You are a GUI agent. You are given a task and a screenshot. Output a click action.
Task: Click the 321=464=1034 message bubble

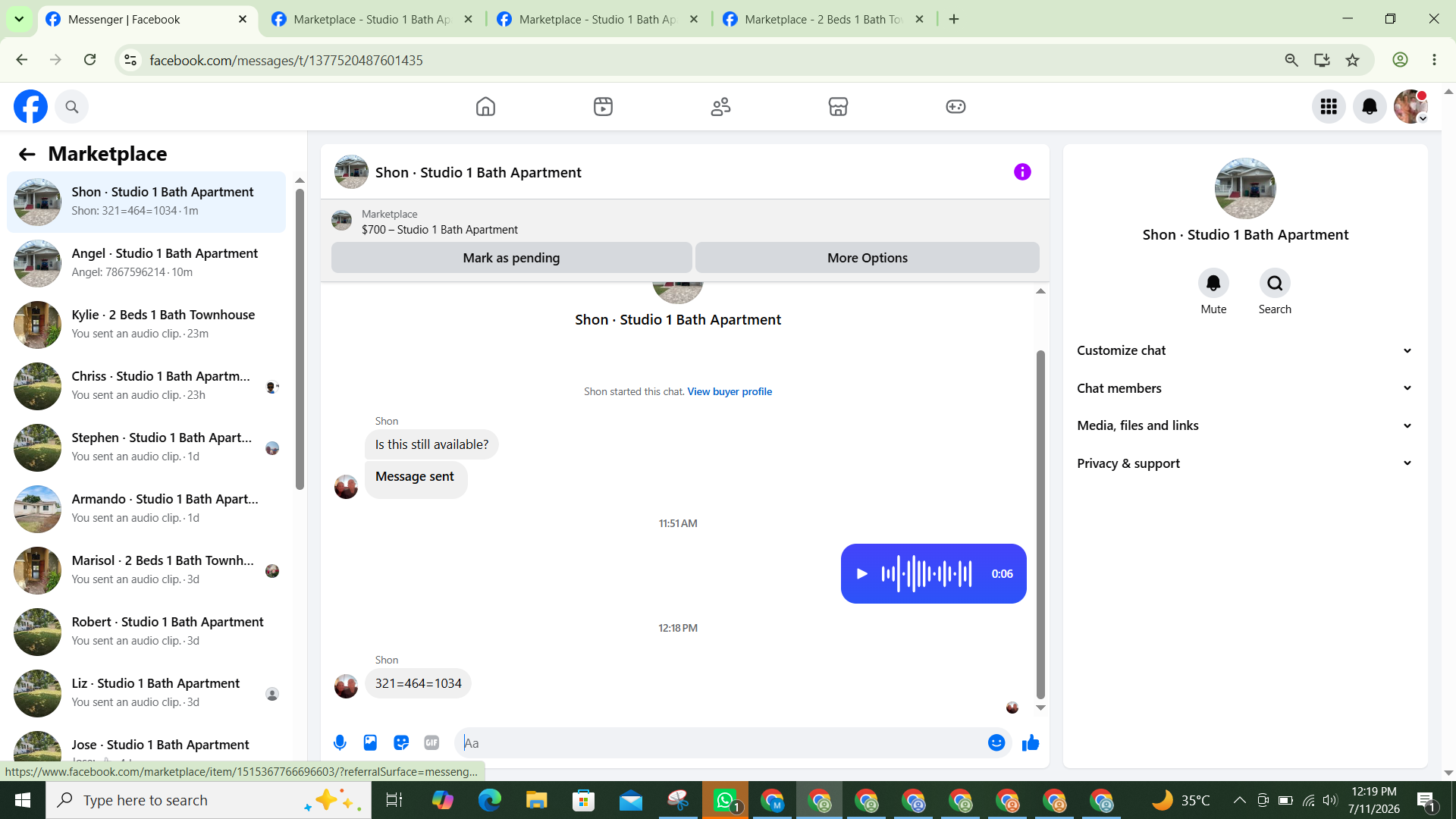point(418,683)
